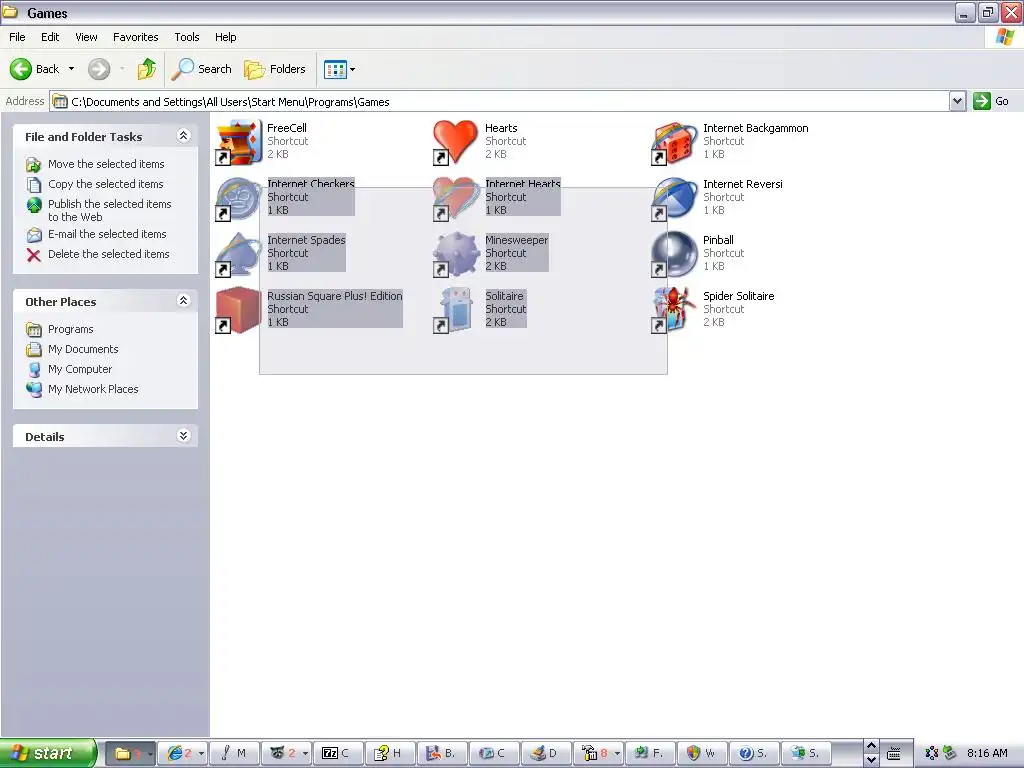Viewport: 1024px width, 768px height.
Task: Click the Forward arrow button
Action: (x=99, y=69)
